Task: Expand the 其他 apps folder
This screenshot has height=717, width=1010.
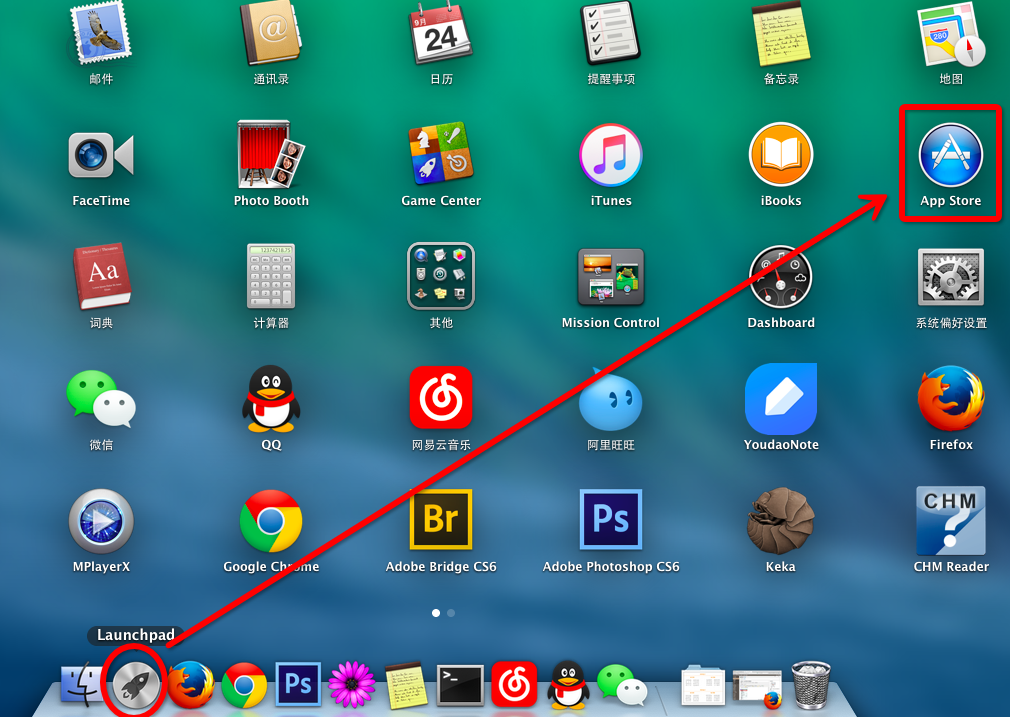Action: (441, 276)
